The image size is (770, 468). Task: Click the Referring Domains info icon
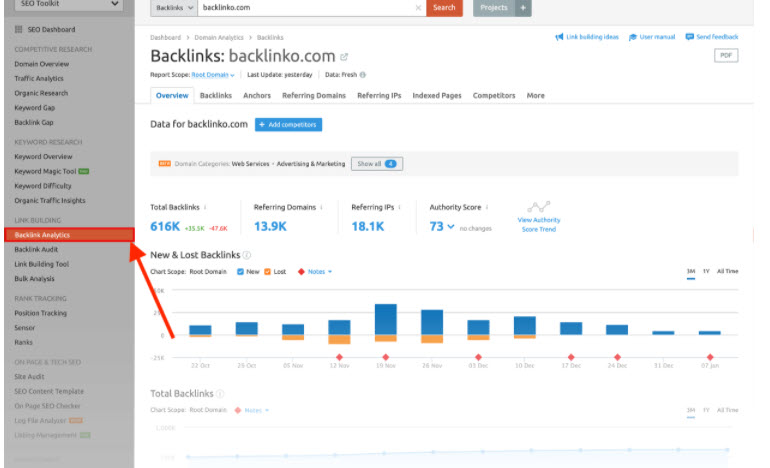[321, 207]
